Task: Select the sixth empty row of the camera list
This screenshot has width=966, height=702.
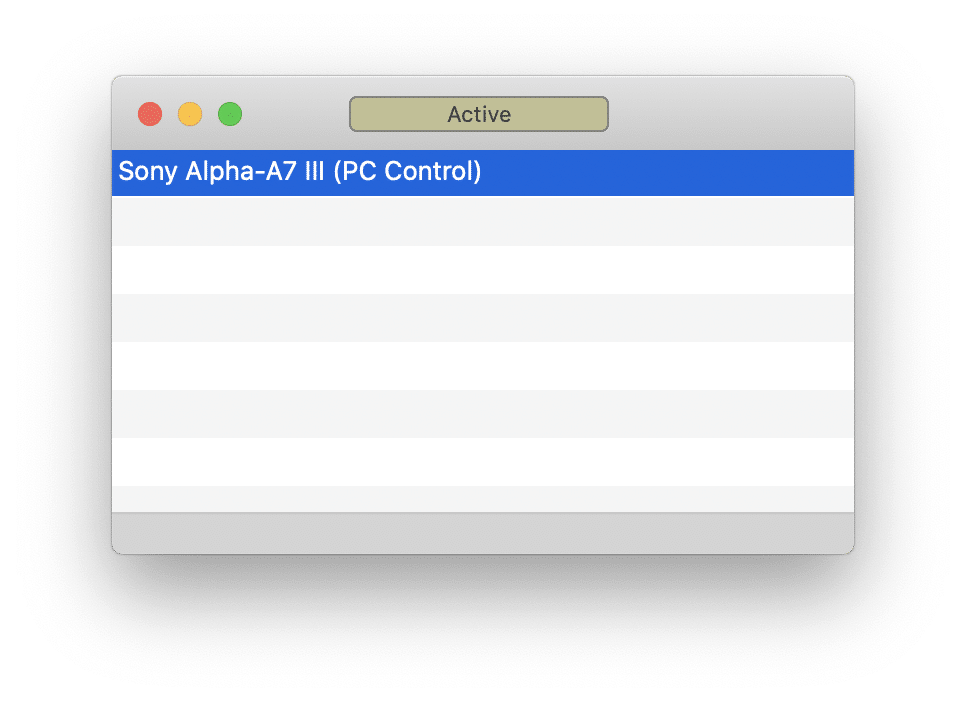Action: (482, 461)
